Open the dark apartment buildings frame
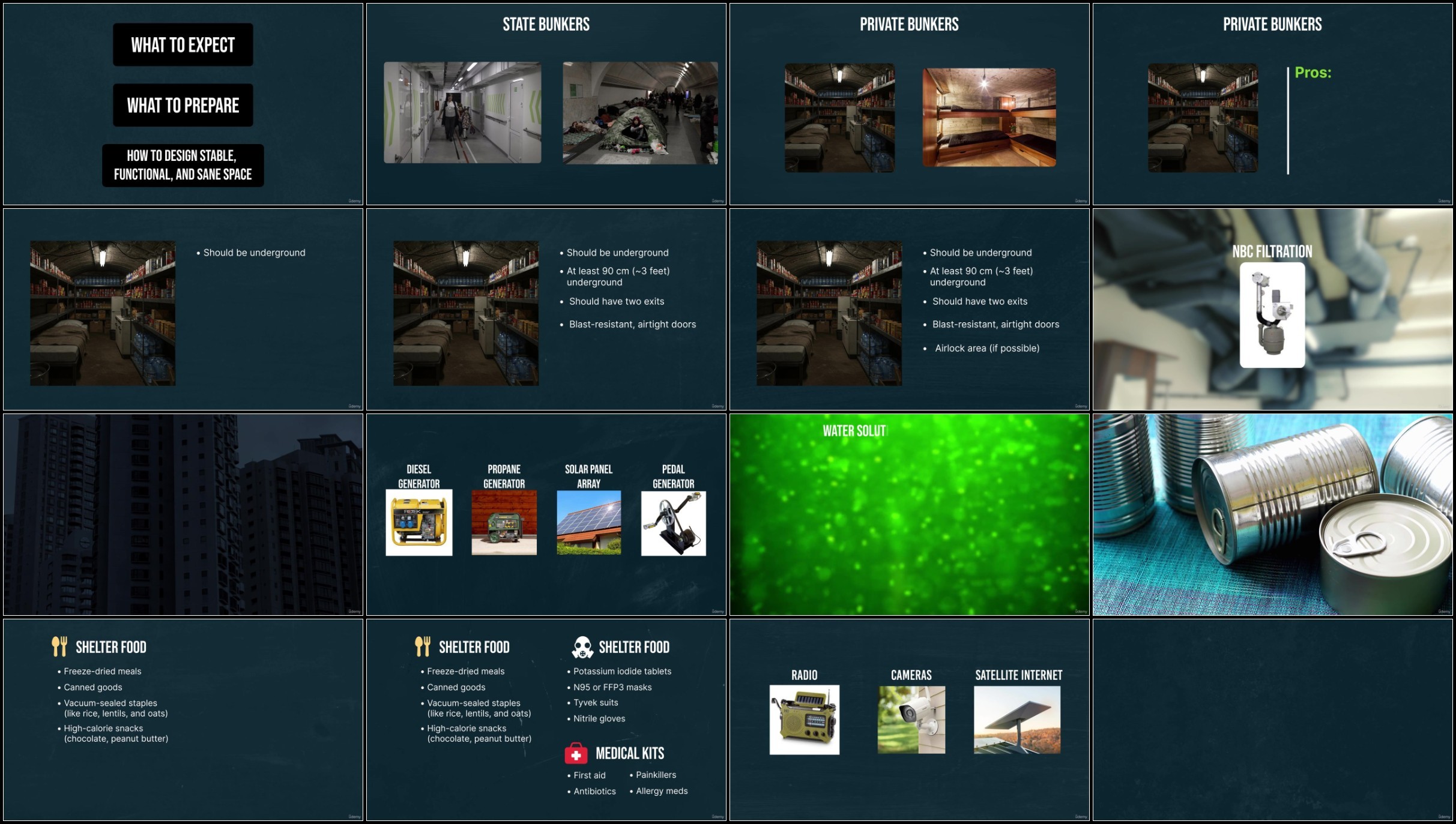 (183, 514)
